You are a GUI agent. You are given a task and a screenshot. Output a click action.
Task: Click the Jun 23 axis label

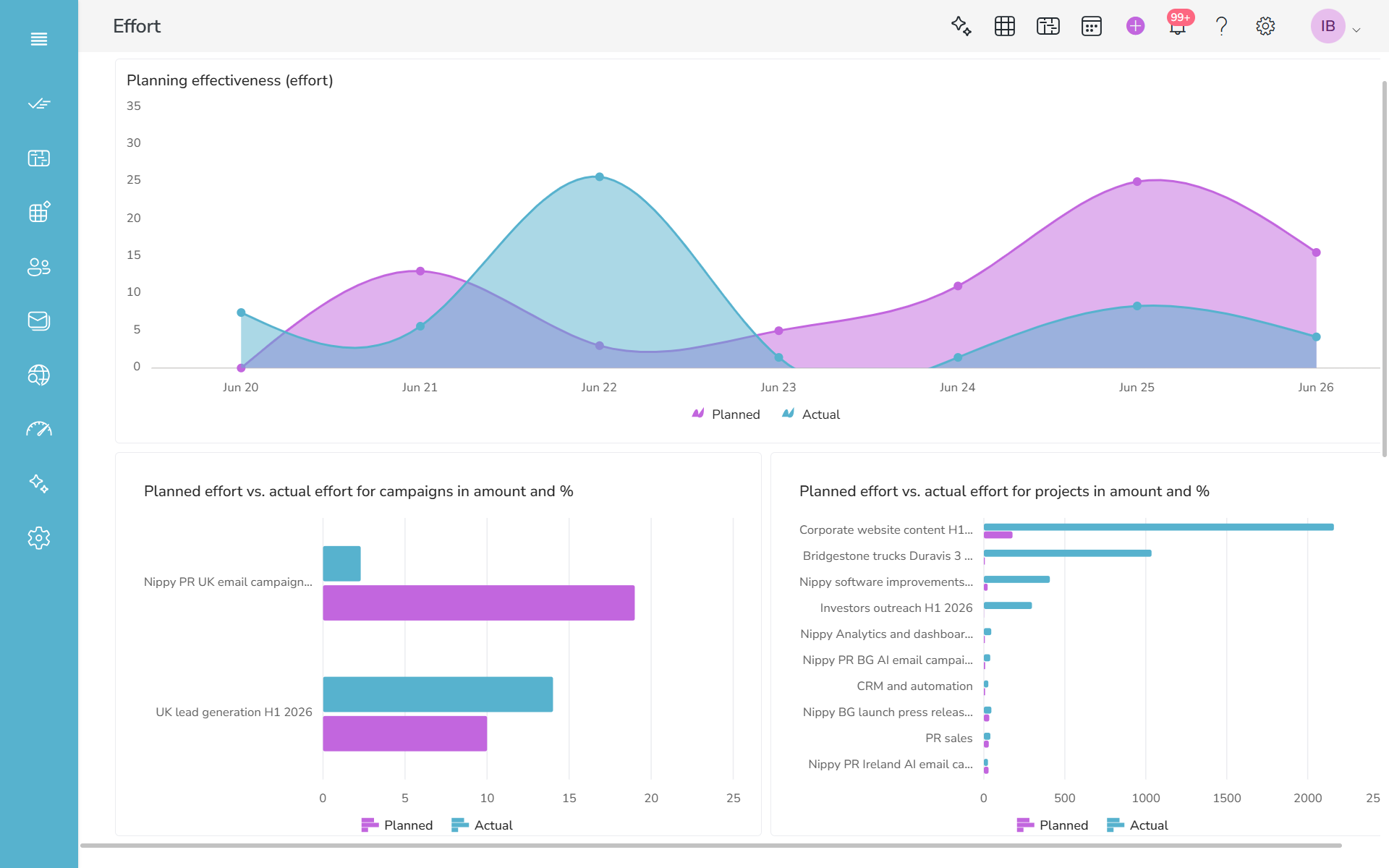pos(778,388)
